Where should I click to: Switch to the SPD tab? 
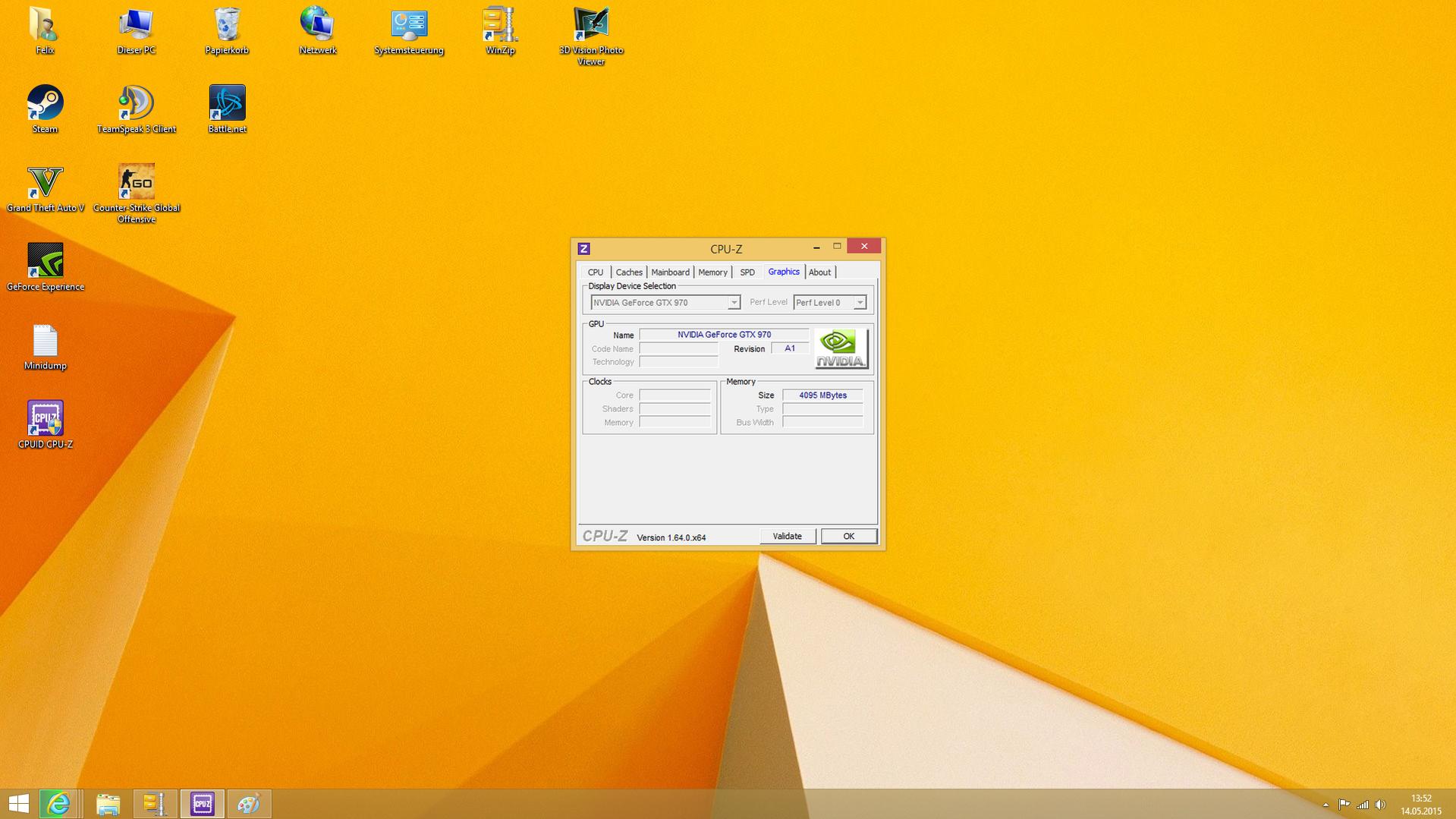[747, 272]
